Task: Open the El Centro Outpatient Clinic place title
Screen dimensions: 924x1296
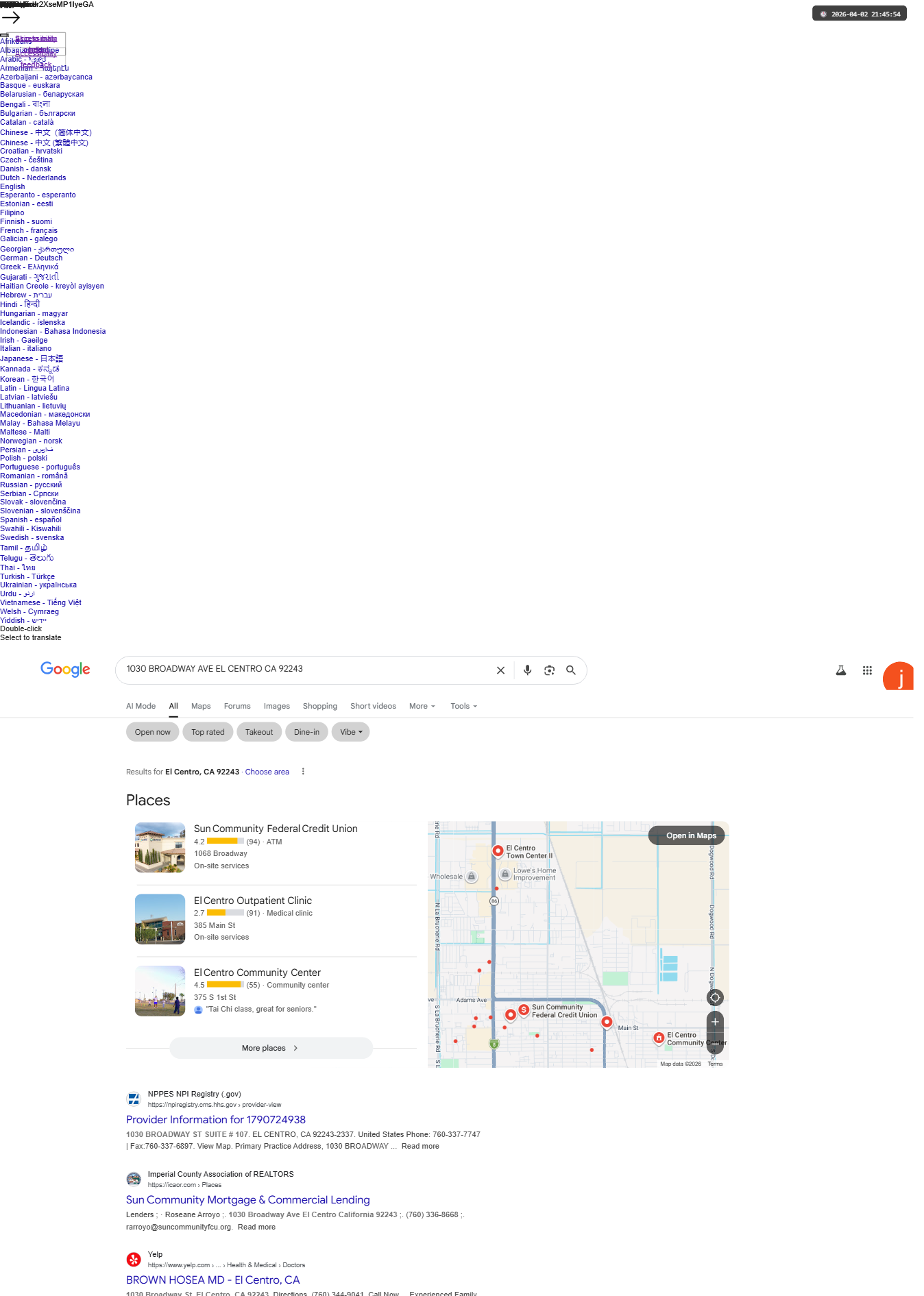Action: click(x=253, y=901)
